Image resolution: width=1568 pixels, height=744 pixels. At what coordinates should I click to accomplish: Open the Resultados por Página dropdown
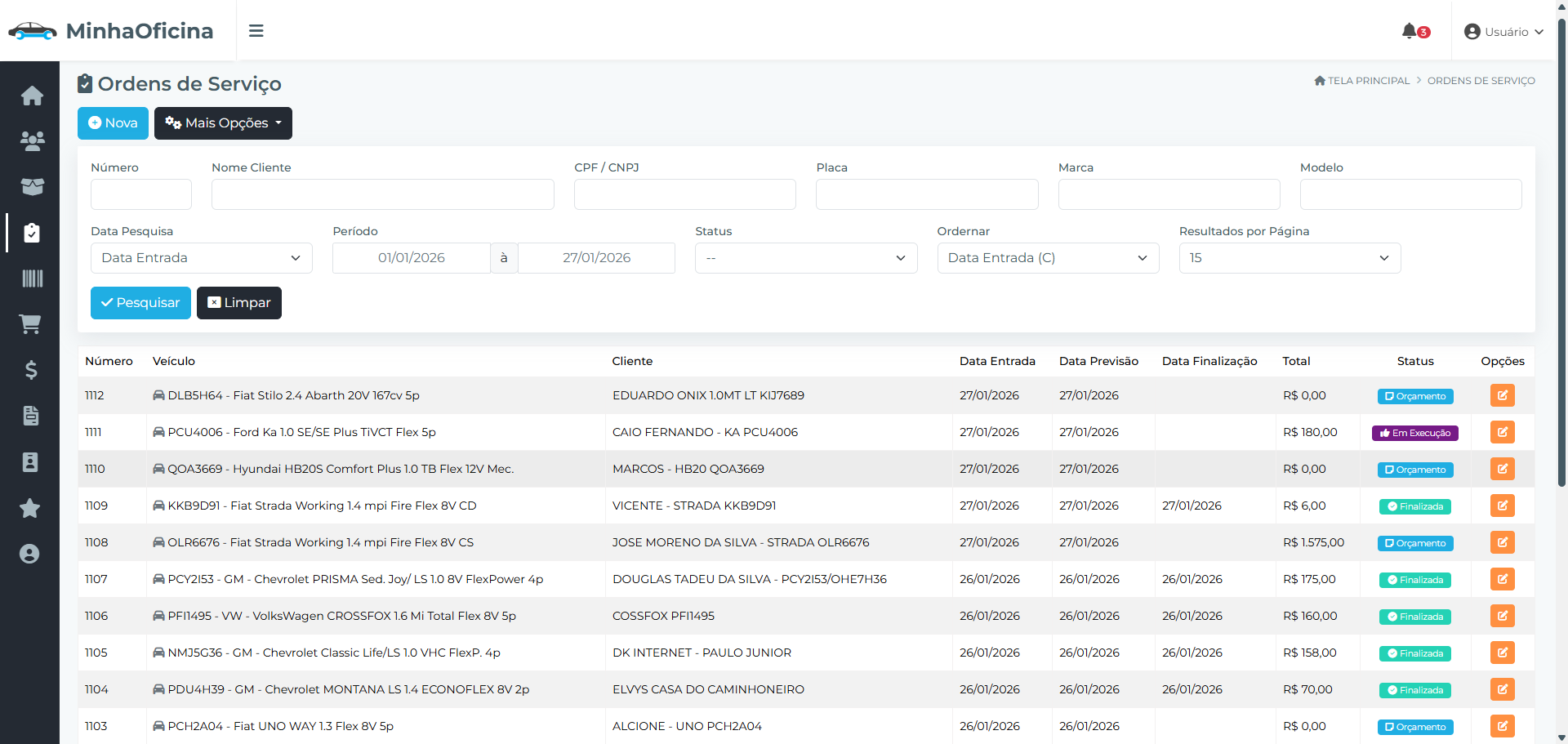click(1290, 258)
